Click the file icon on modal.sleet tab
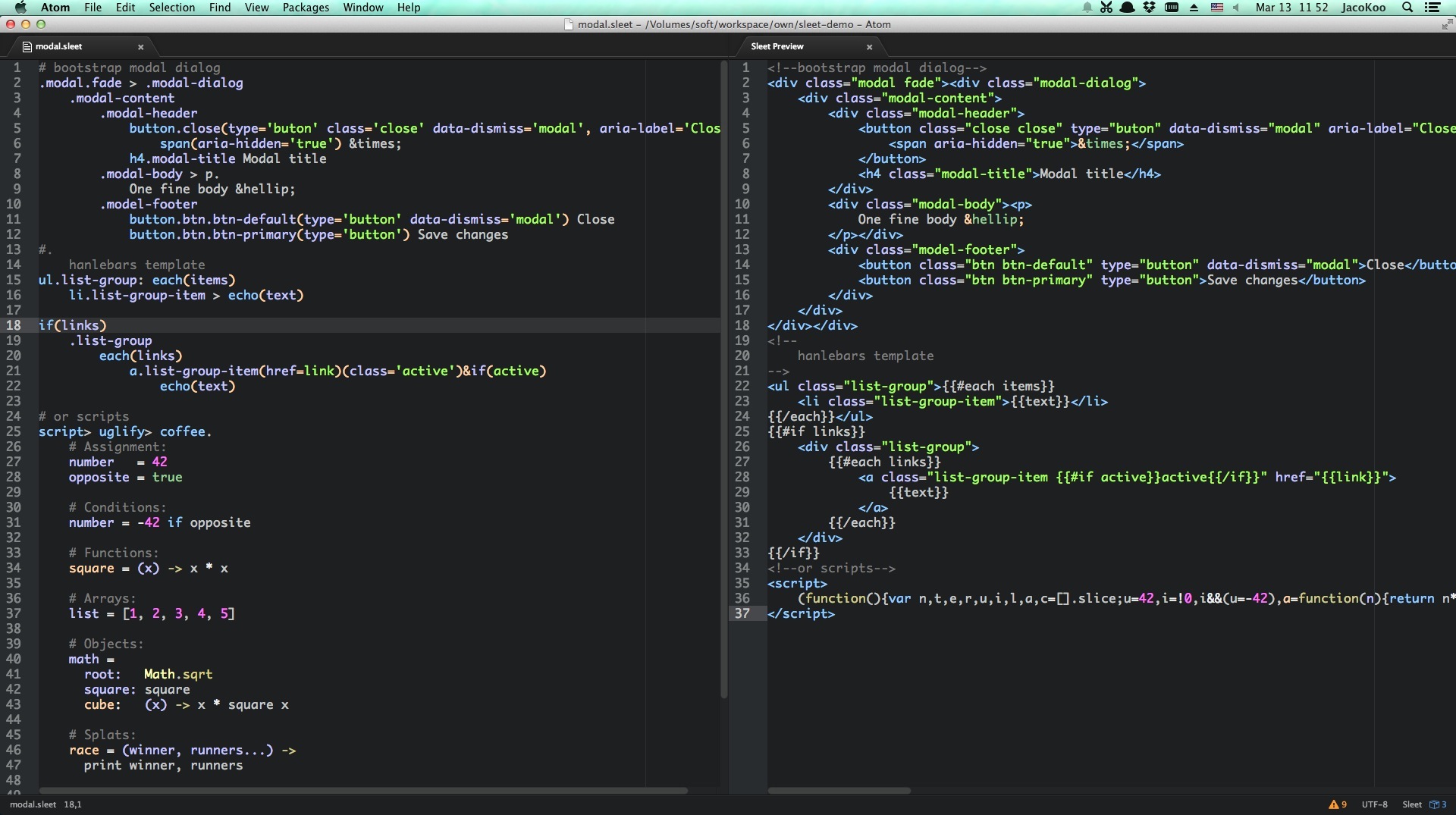Image resolution: width=1456 pixels, height=815 pixels. pos(27,47)
